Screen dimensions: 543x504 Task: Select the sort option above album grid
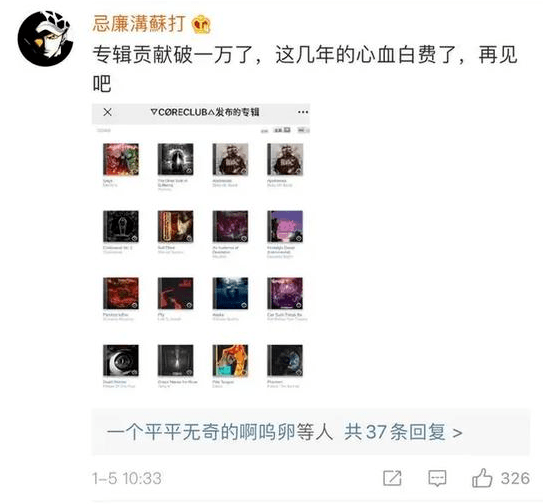click(282, 130)
